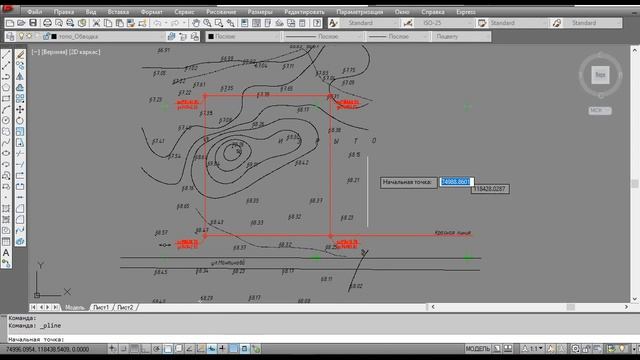Switch to the Лист1 layout tab

pos(101,307)
